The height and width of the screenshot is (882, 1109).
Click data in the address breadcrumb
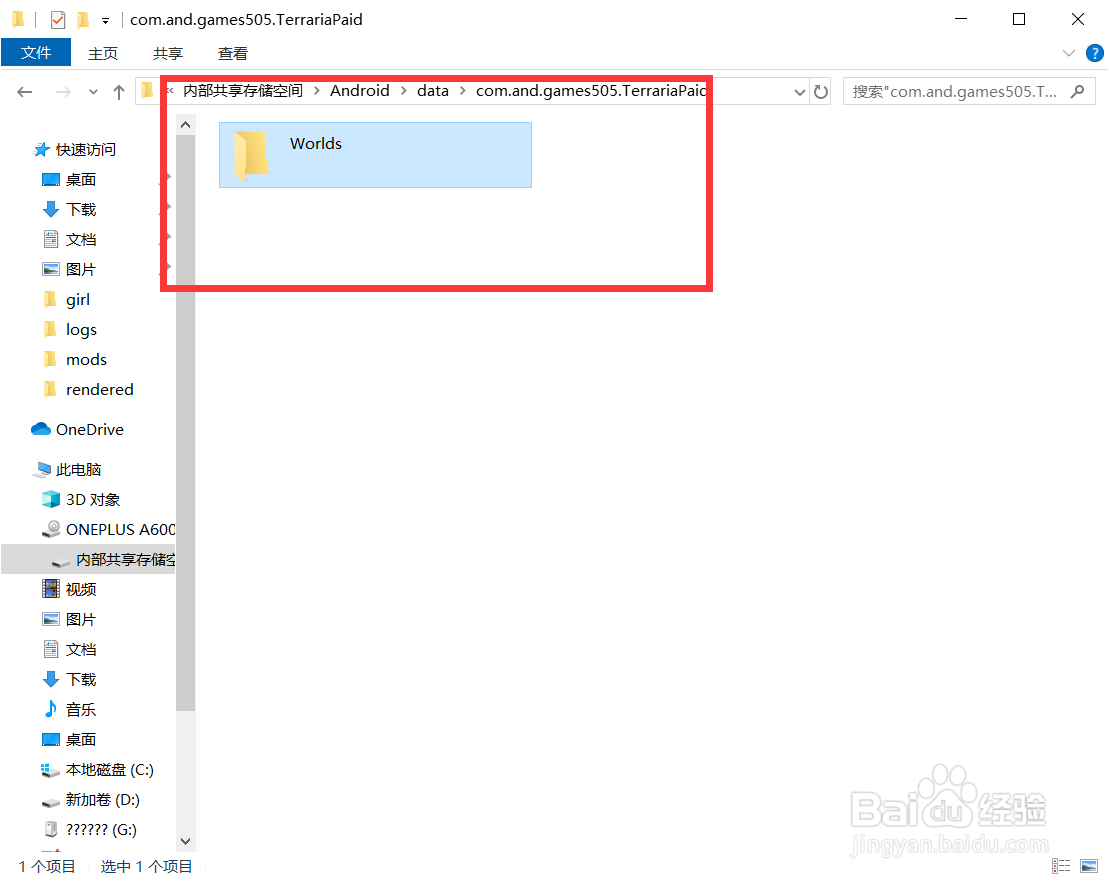tap(433, 91)
